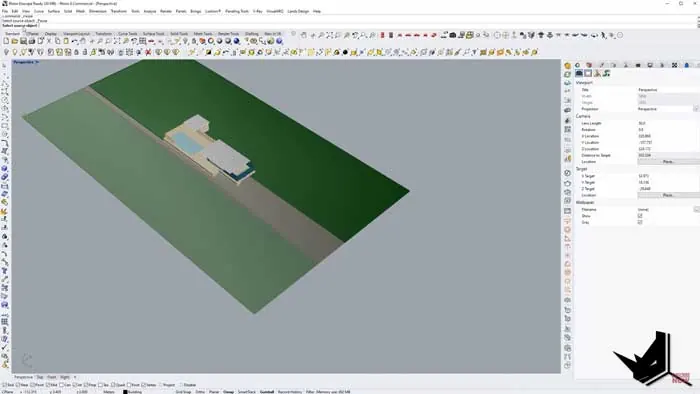Toggle Gumball in the status bar
The image size is (700, 394).
(x=267, y=392)
